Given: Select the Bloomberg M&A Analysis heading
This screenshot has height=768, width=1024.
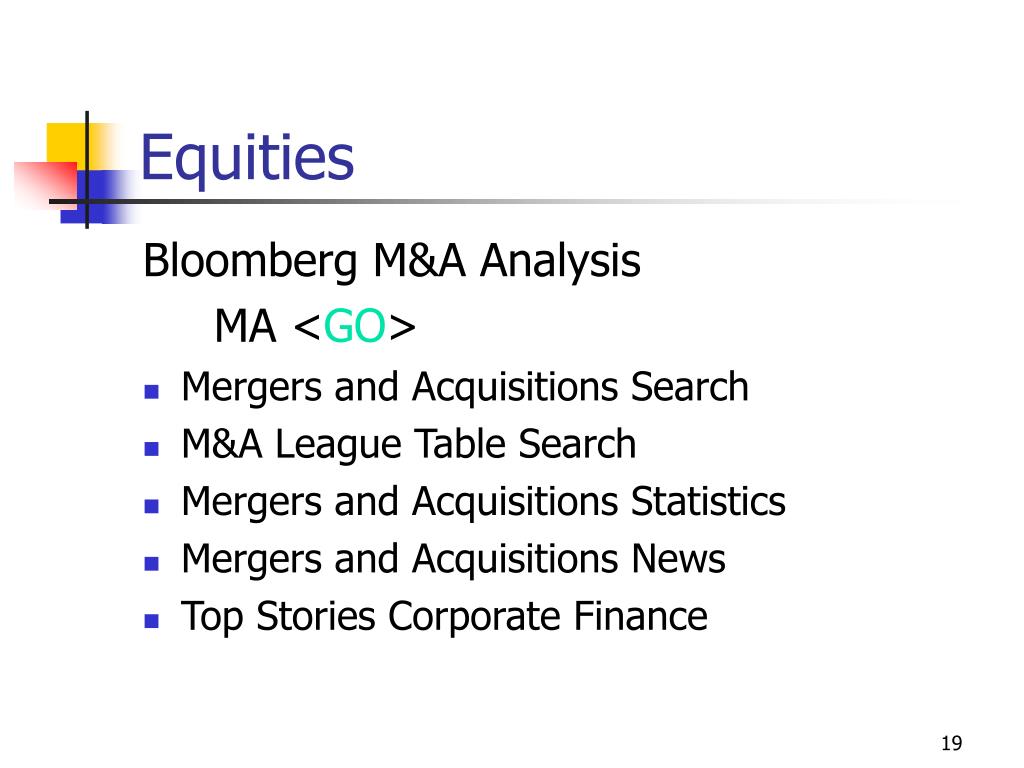Looking at the screenshot, I should click(x=391, y=261).
